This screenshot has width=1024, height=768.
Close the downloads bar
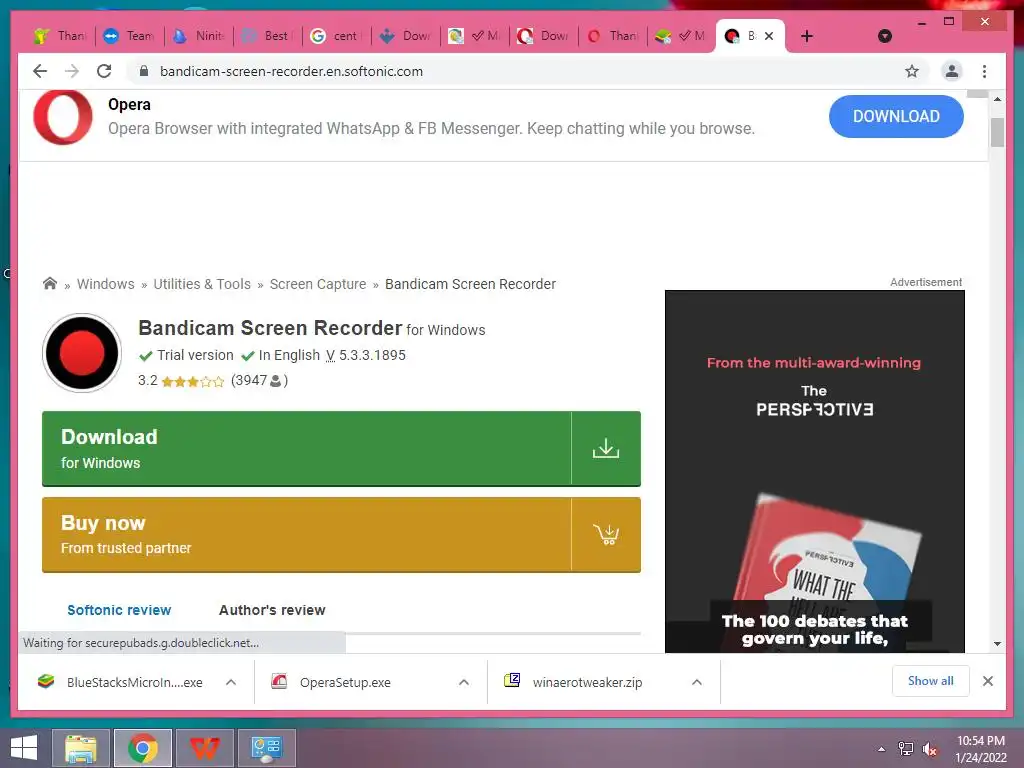click(x=987, y=681)
